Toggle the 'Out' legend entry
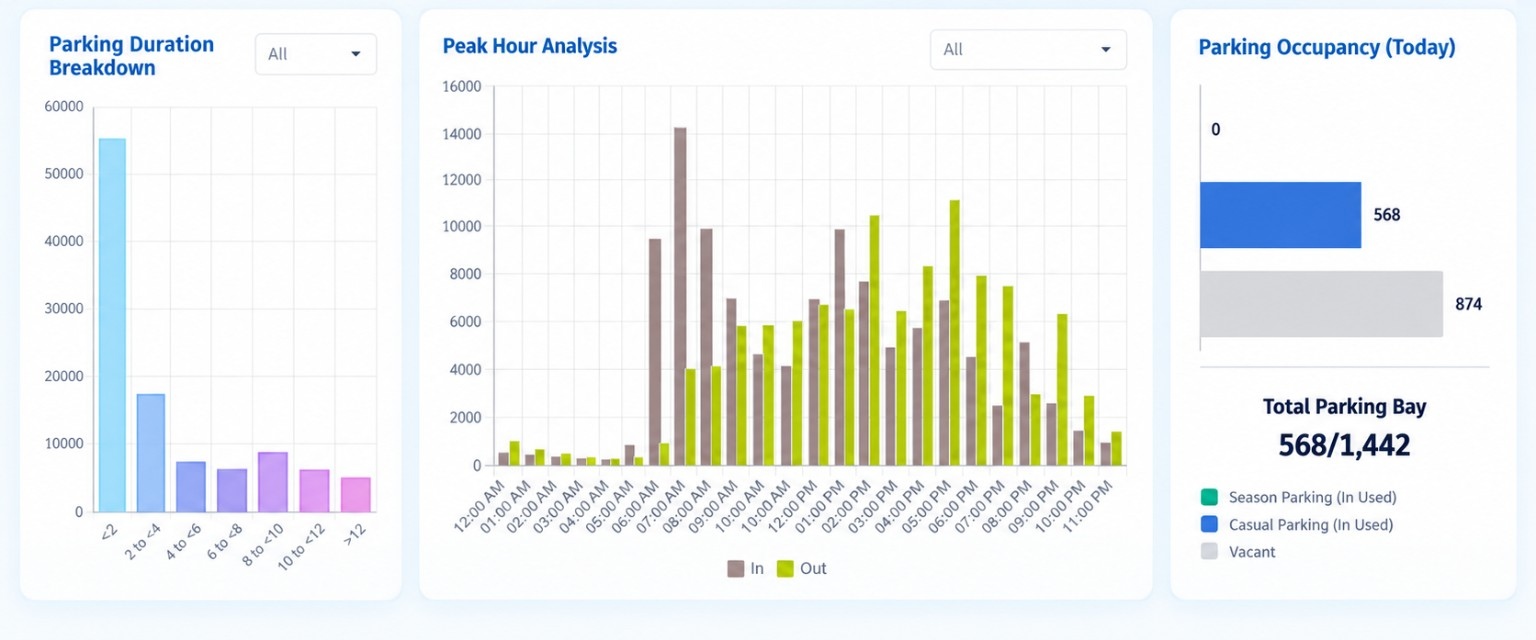This screenshot has height=640, width=1536. click(802, 568)
